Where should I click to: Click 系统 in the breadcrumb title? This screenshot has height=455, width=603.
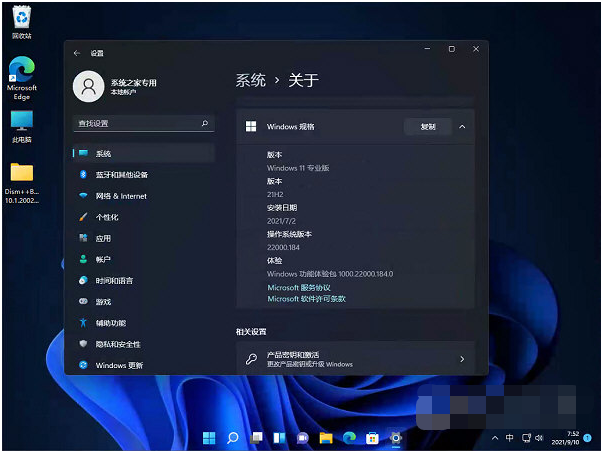pos(251,81)
